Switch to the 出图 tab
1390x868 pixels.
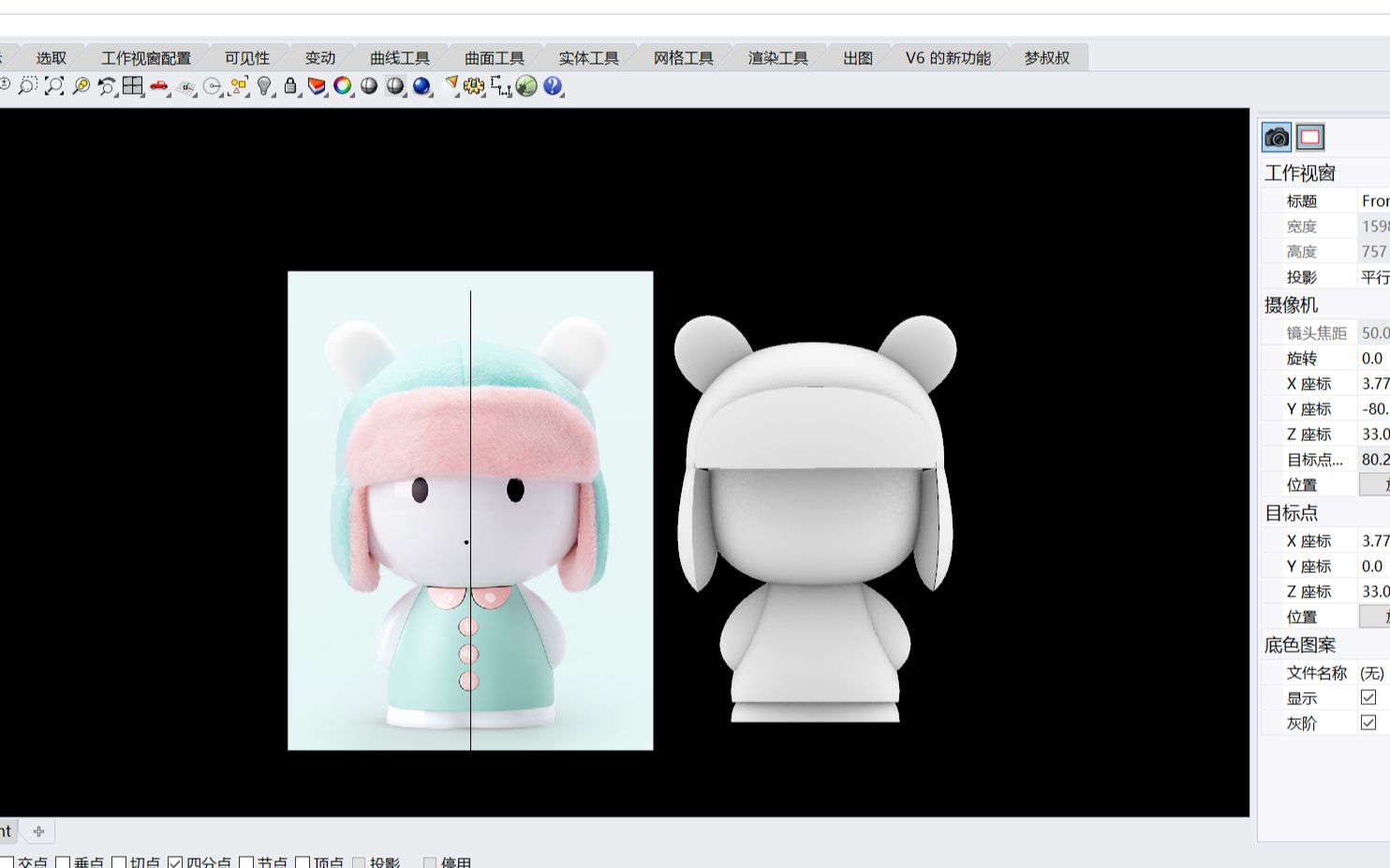(858, 58)
